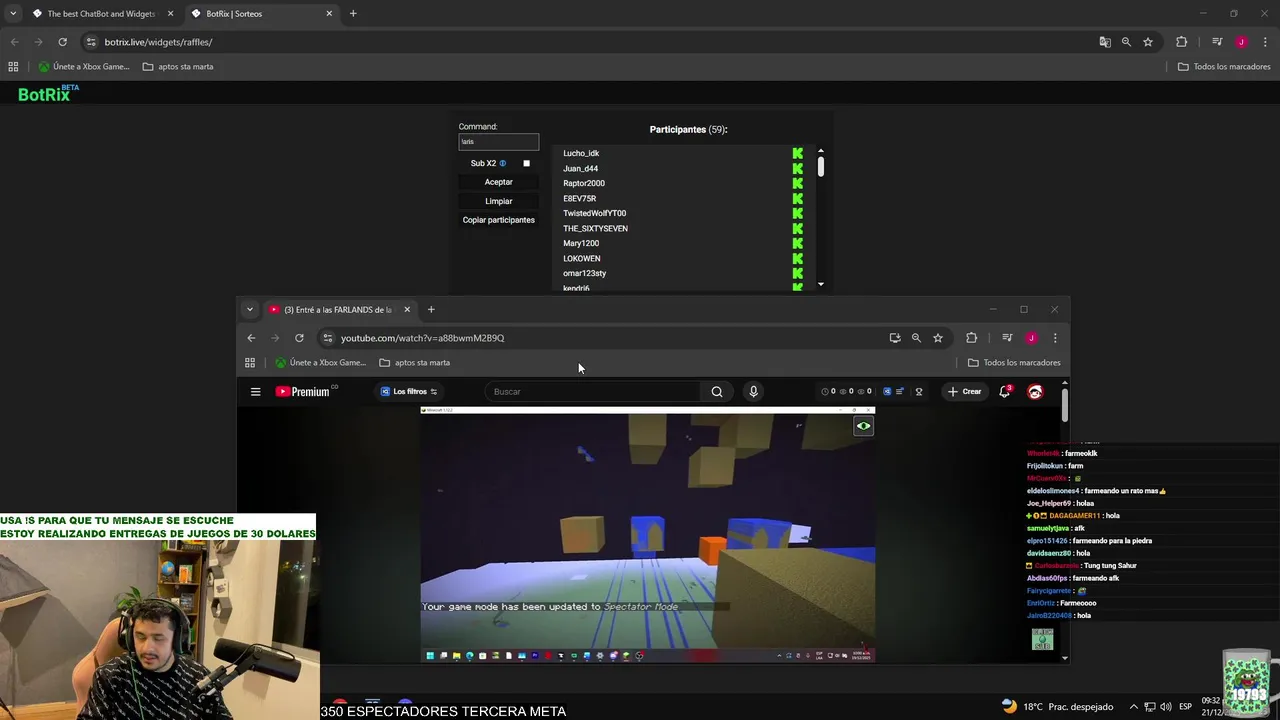Click the YouTube Crear button
Screen dimensions: 1280x720
tap(965, 392)
